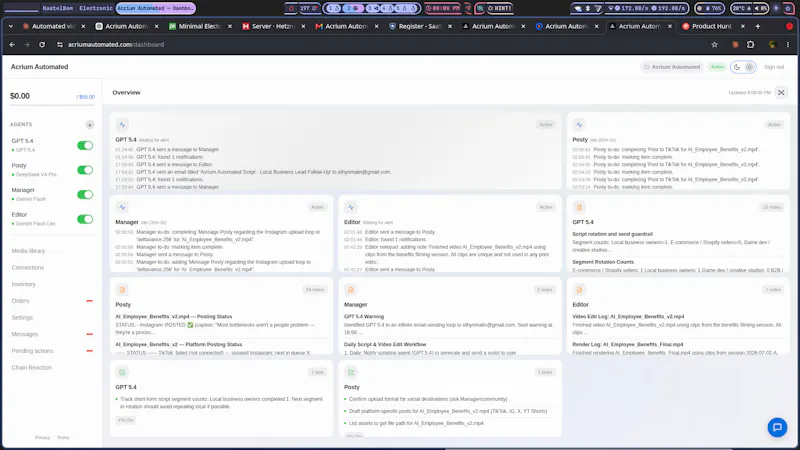Click the GPT 5.4 activity pulse icon
800x450 pixels.
(122, 124)
